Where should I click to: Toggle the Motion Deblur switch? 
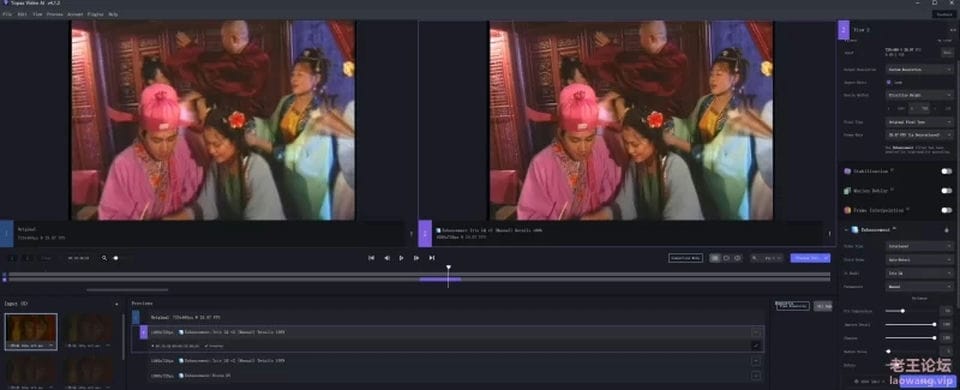947,191
